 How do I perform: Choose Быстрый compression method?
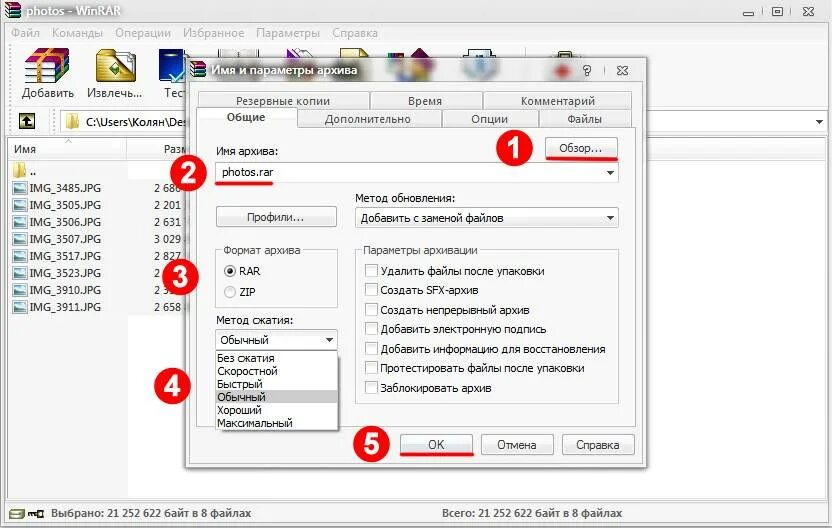pyautogui.click(x=276, y=384)
